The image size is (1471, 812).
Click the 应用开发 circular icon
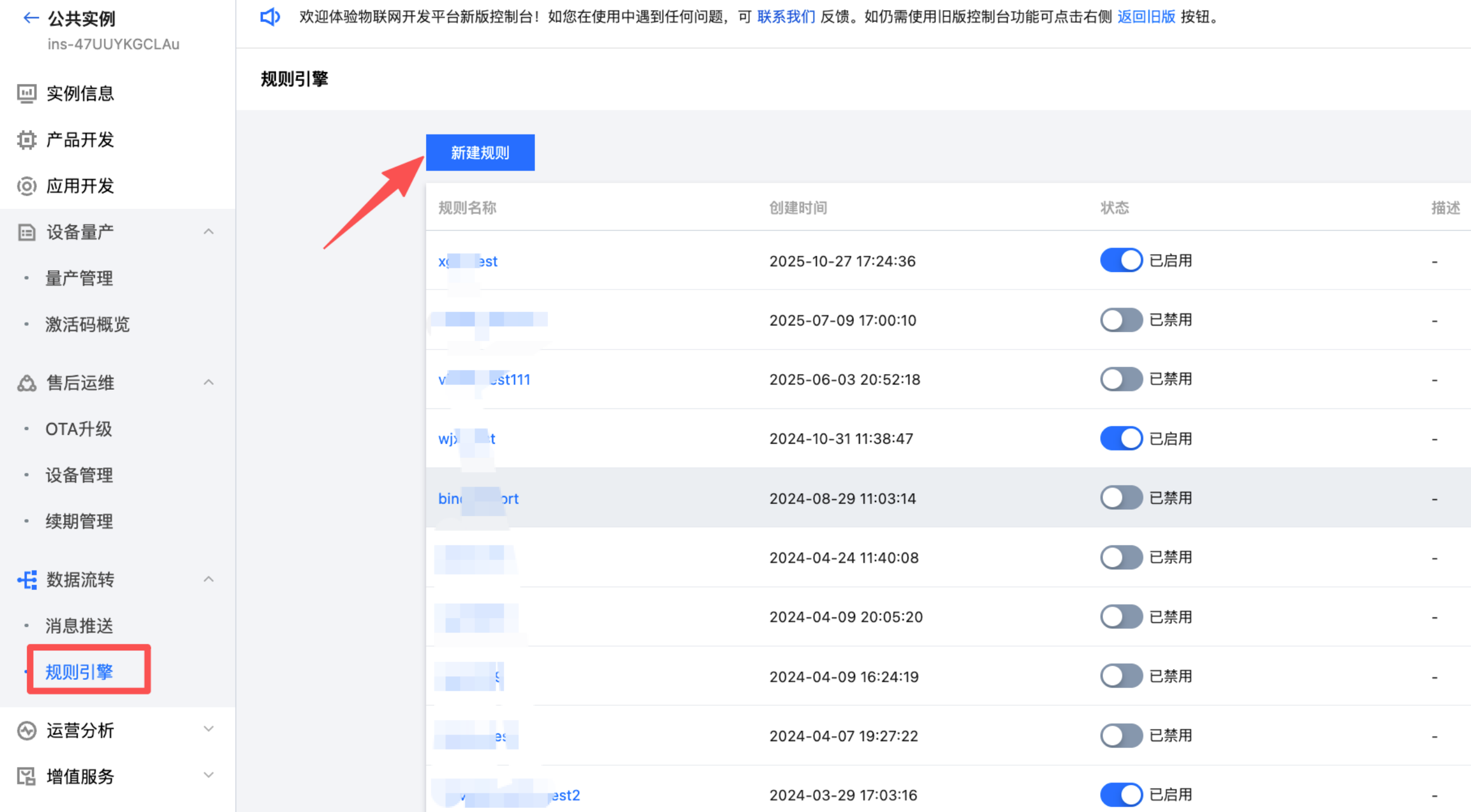coord(26,186)
